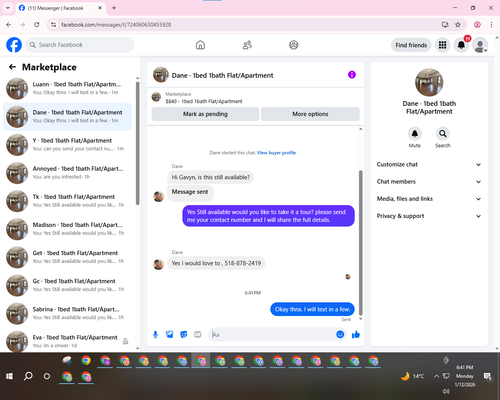The image size is (500, 400).
Task: Open Madison's 1bed 1bath conversation
Action: click(67, 229)
